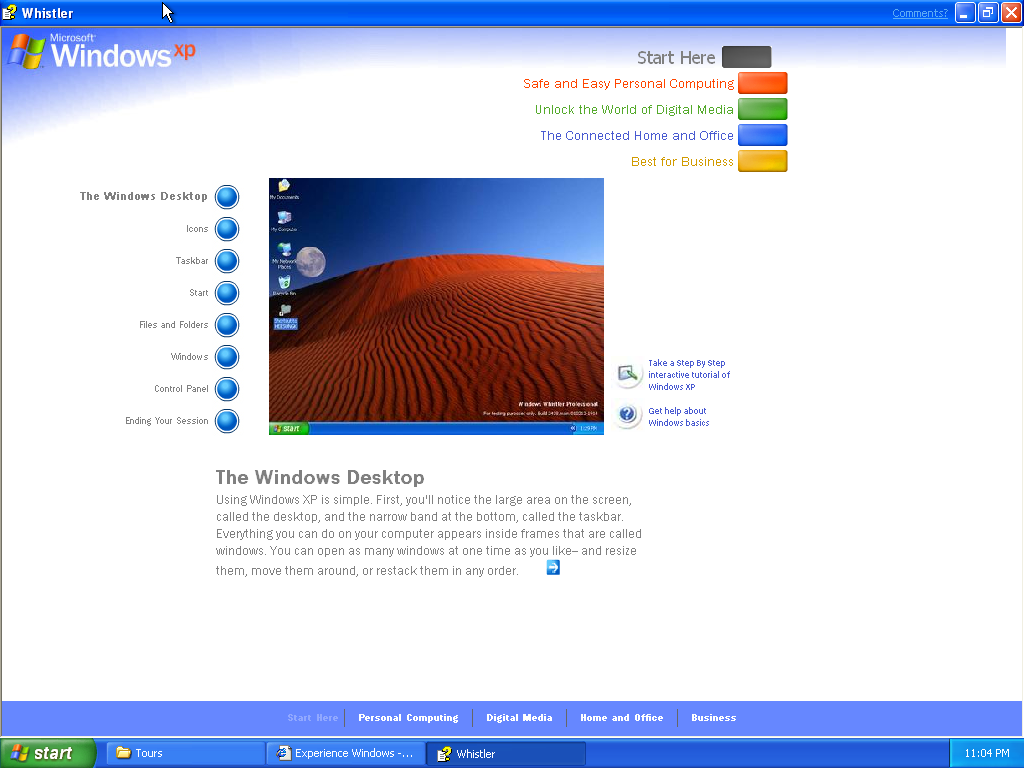Viewport: 1024px width, 768px height.
Task: Restore down the Whistler window
Action: point(987,12)
